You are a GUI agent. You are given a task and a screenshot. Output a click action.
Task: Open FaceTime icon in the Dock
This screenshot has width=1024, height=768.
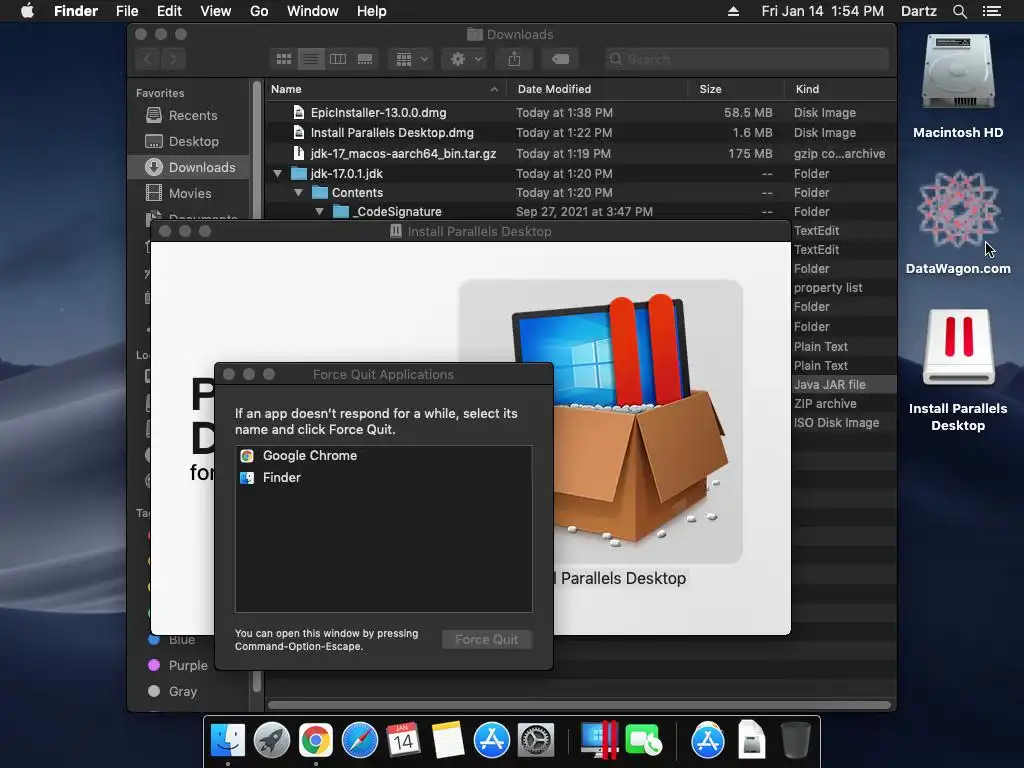(643, 741)
